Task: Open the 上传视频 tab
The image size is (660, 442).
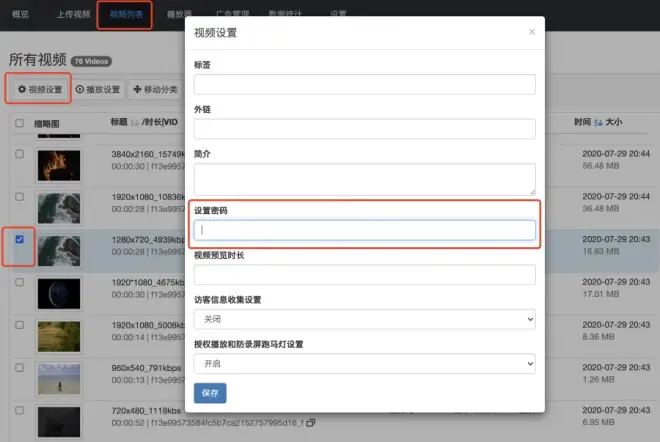Action: [x=73, y=15]
